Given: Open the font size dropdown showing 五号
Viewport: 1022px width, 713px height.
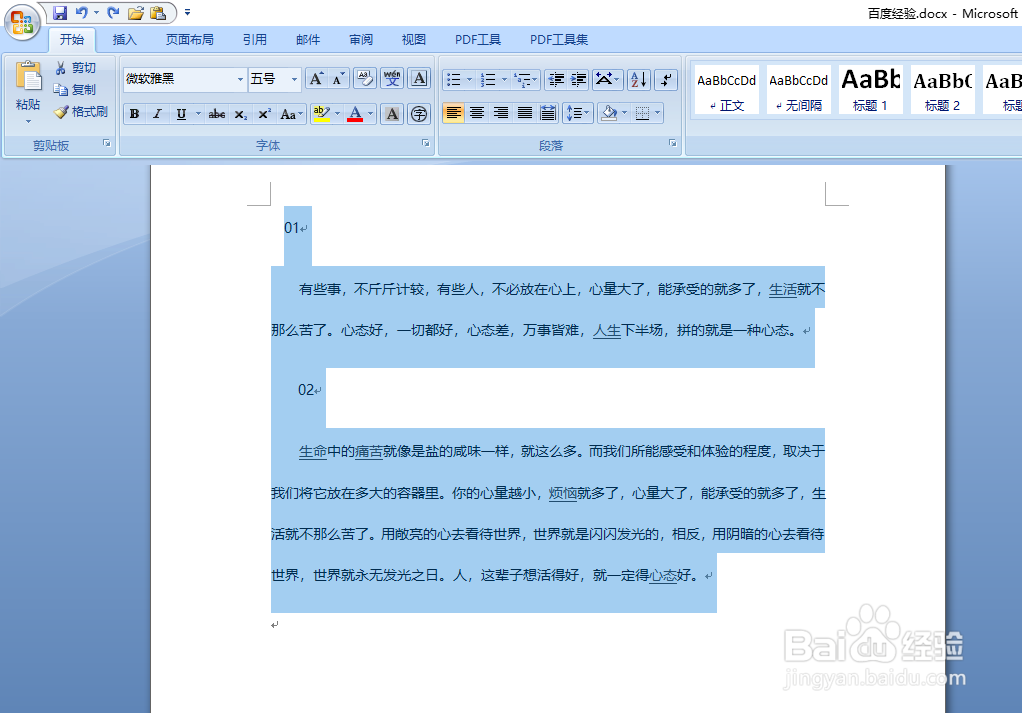Looking at the screenshot, I should (x=294, y=78).
